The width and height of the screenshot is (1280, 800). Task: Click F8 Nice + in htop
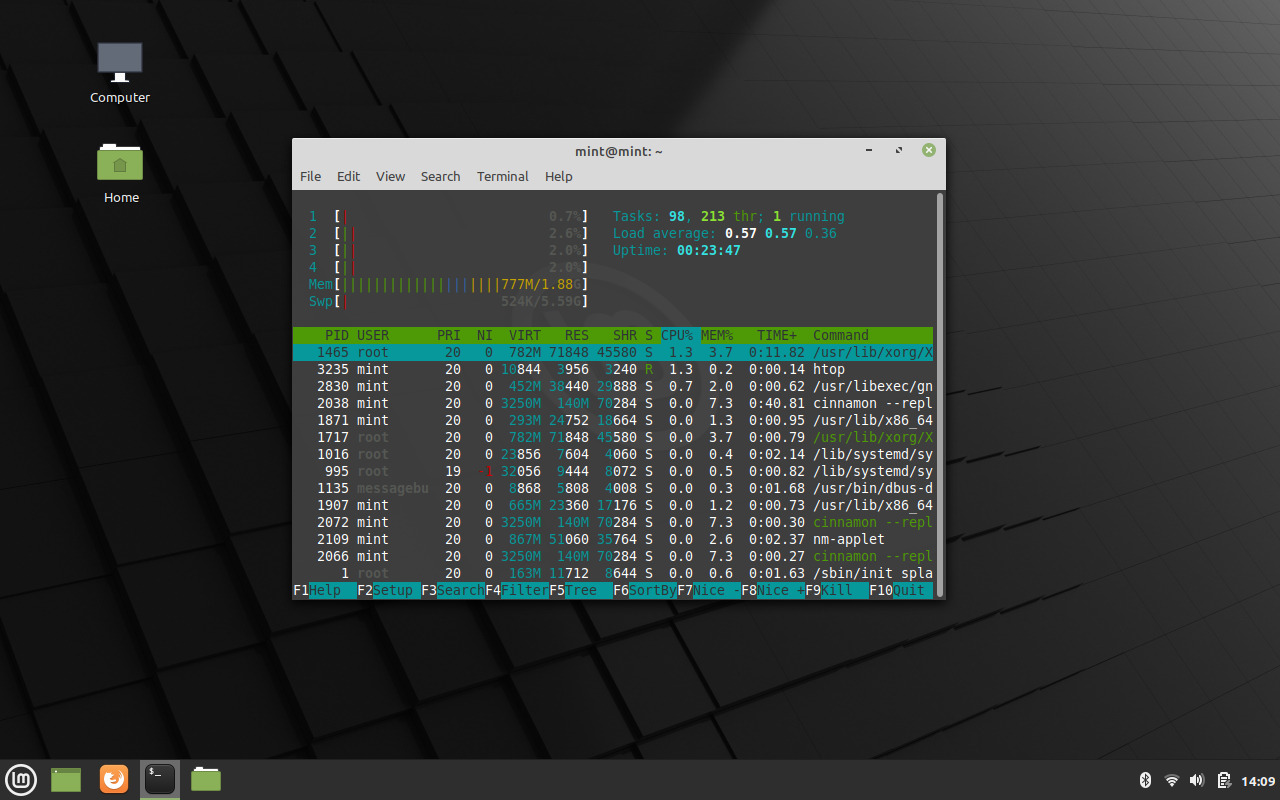click(773, 590)
